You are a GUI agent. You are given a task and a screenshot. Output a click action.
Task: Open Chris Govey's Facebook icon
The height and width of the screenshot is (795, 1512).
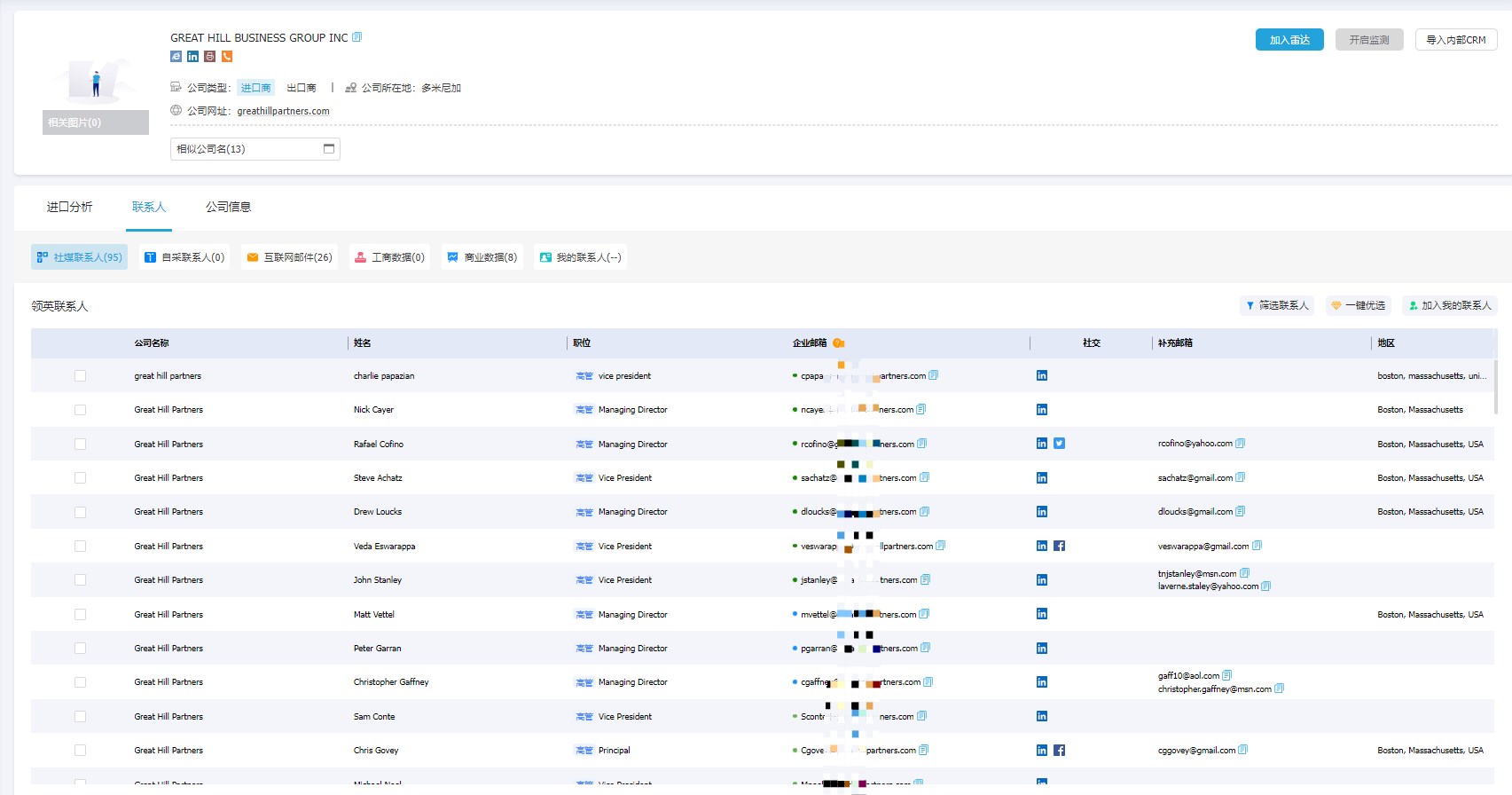1059,750
